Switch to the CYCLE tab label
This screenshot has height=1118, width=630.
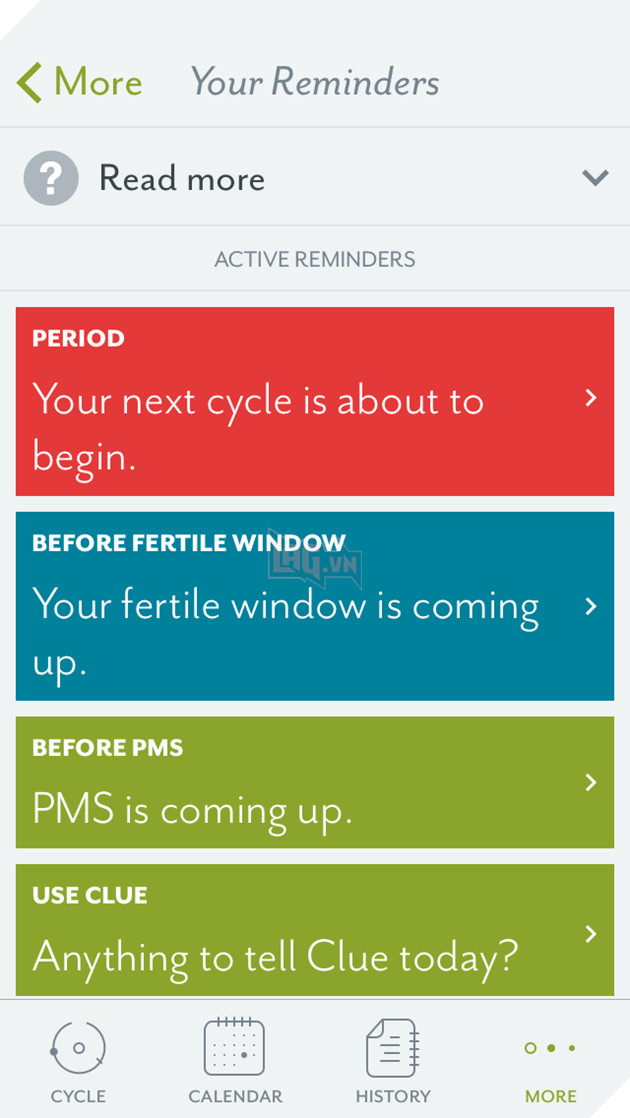click(78, 1096)
